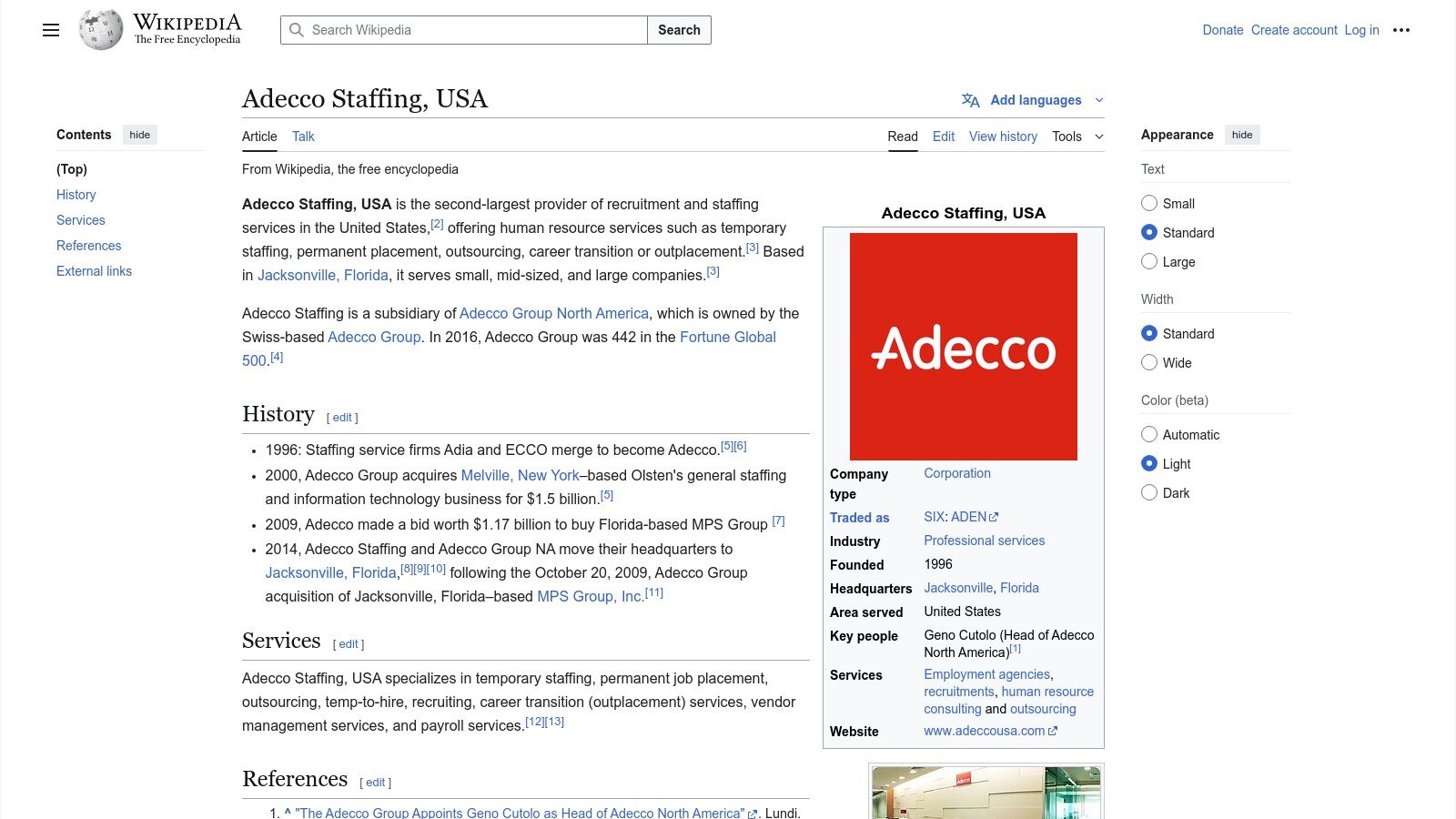Jump to (Top) in Contents
This screenshot has height=819, width=1456.
[x=72, y=169]
